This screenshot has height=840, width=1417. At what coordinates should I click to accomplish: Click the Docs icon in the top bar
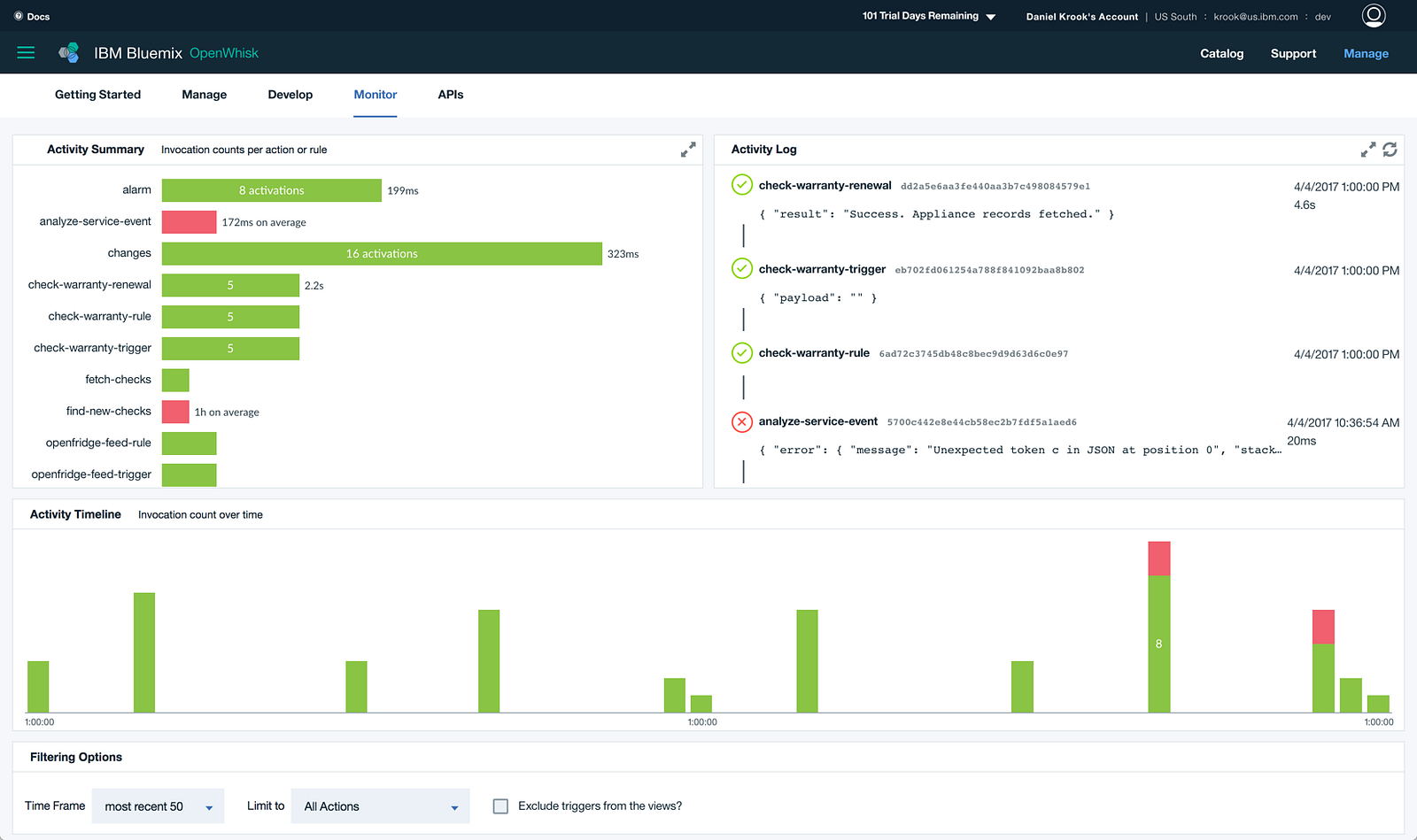coord(19,16)
